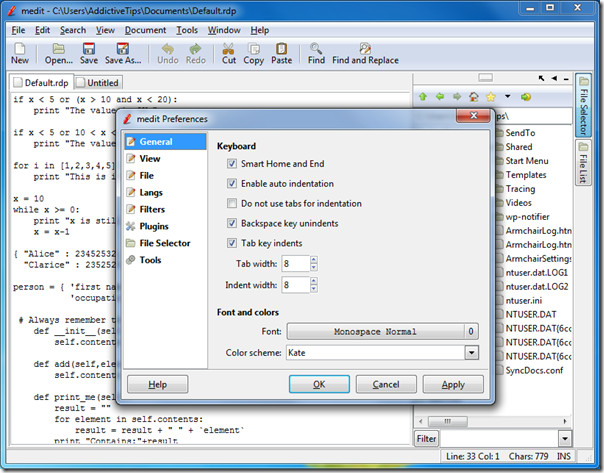Open the Window menu
The image size is (604, 473).
(224, 30)
